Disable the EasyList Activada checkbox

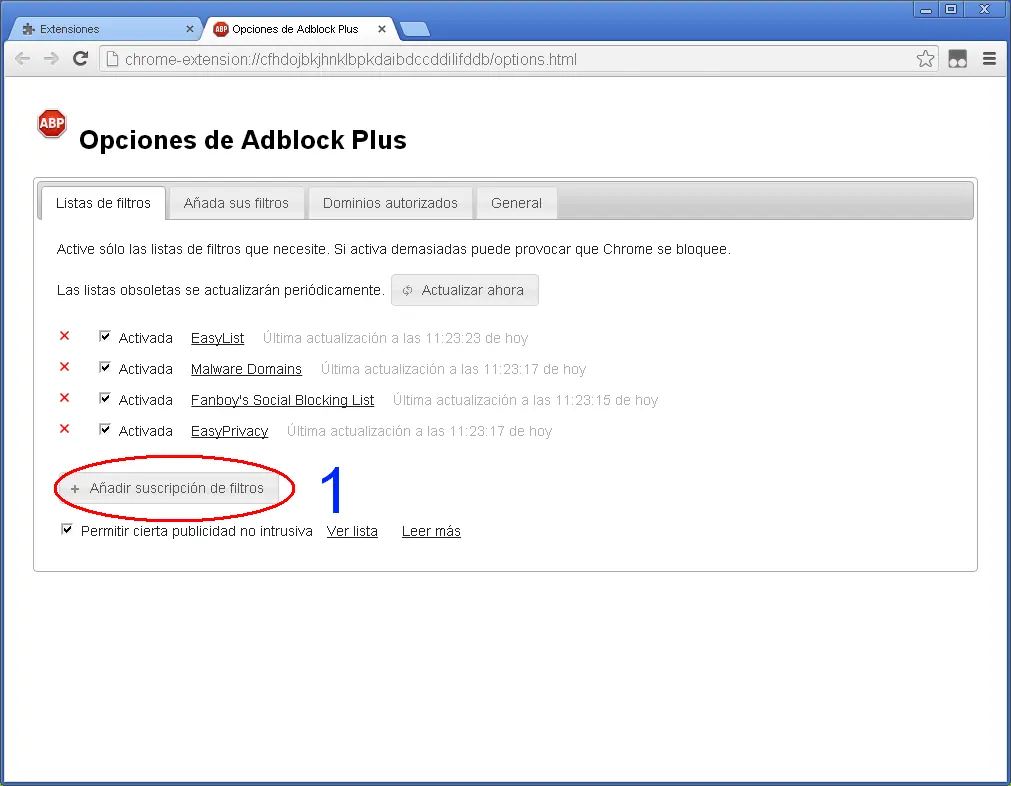[104, 336]
